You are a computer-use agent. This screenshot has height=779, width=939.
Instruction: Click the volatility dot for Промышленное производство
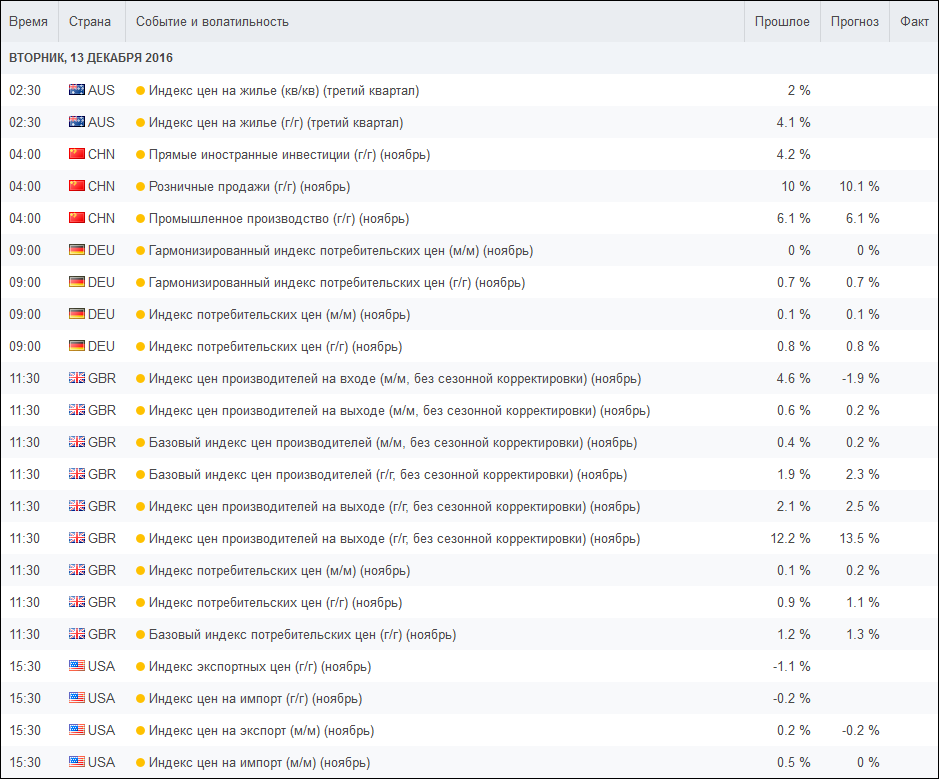[141, 219]
